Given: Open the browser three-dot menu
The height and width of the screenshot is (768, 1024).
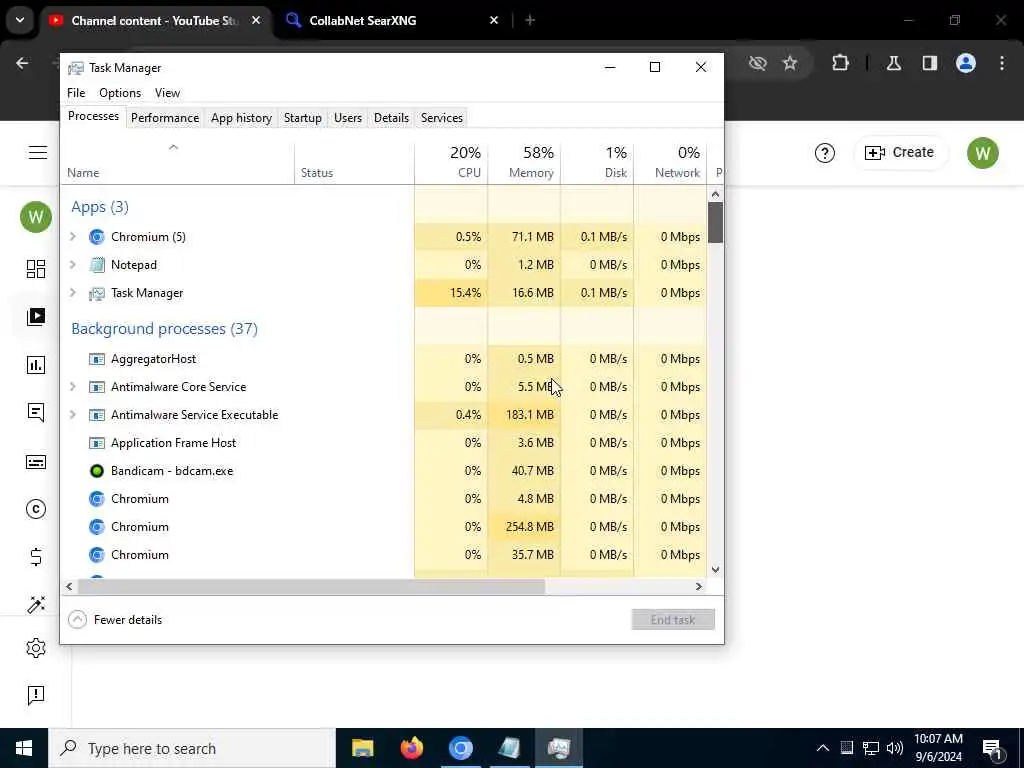Looking at the screenshot, I should pos(1002,63).
